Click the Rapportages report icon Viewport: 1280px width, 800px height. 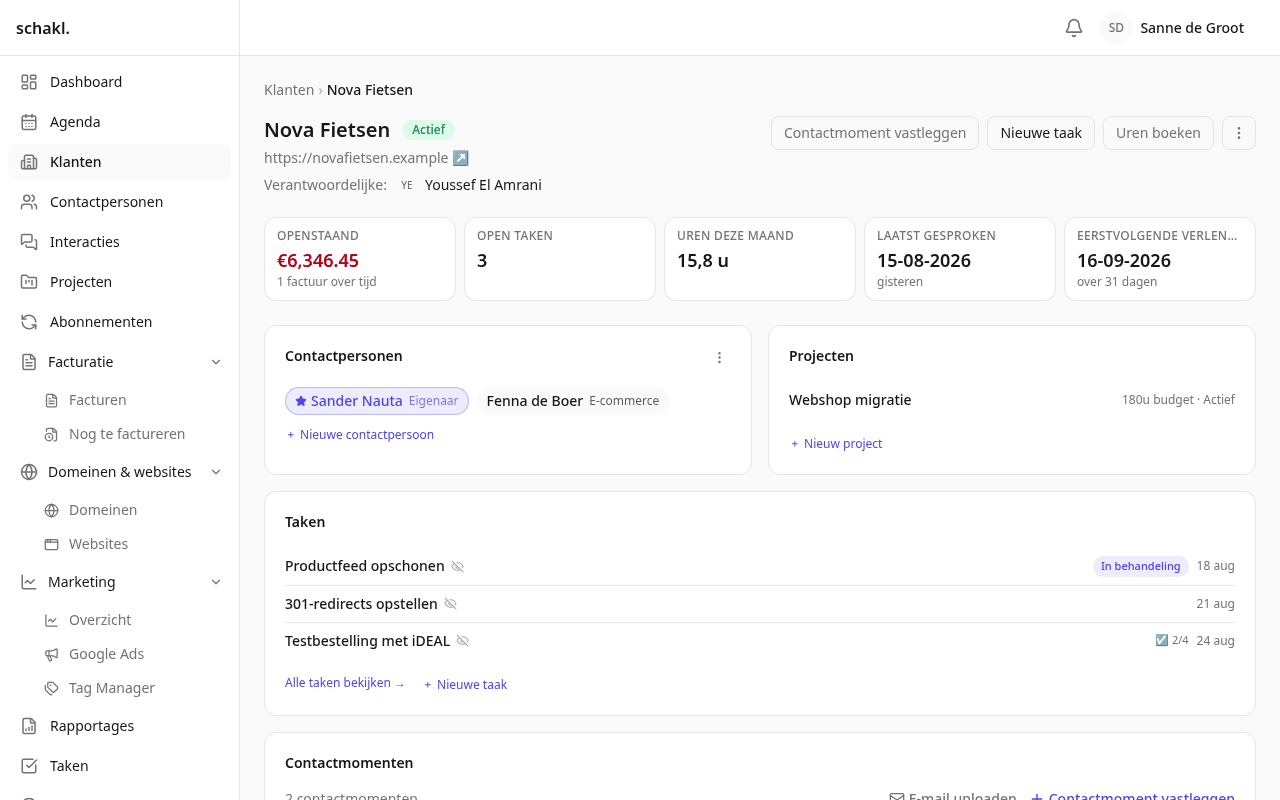coord(29,726)
